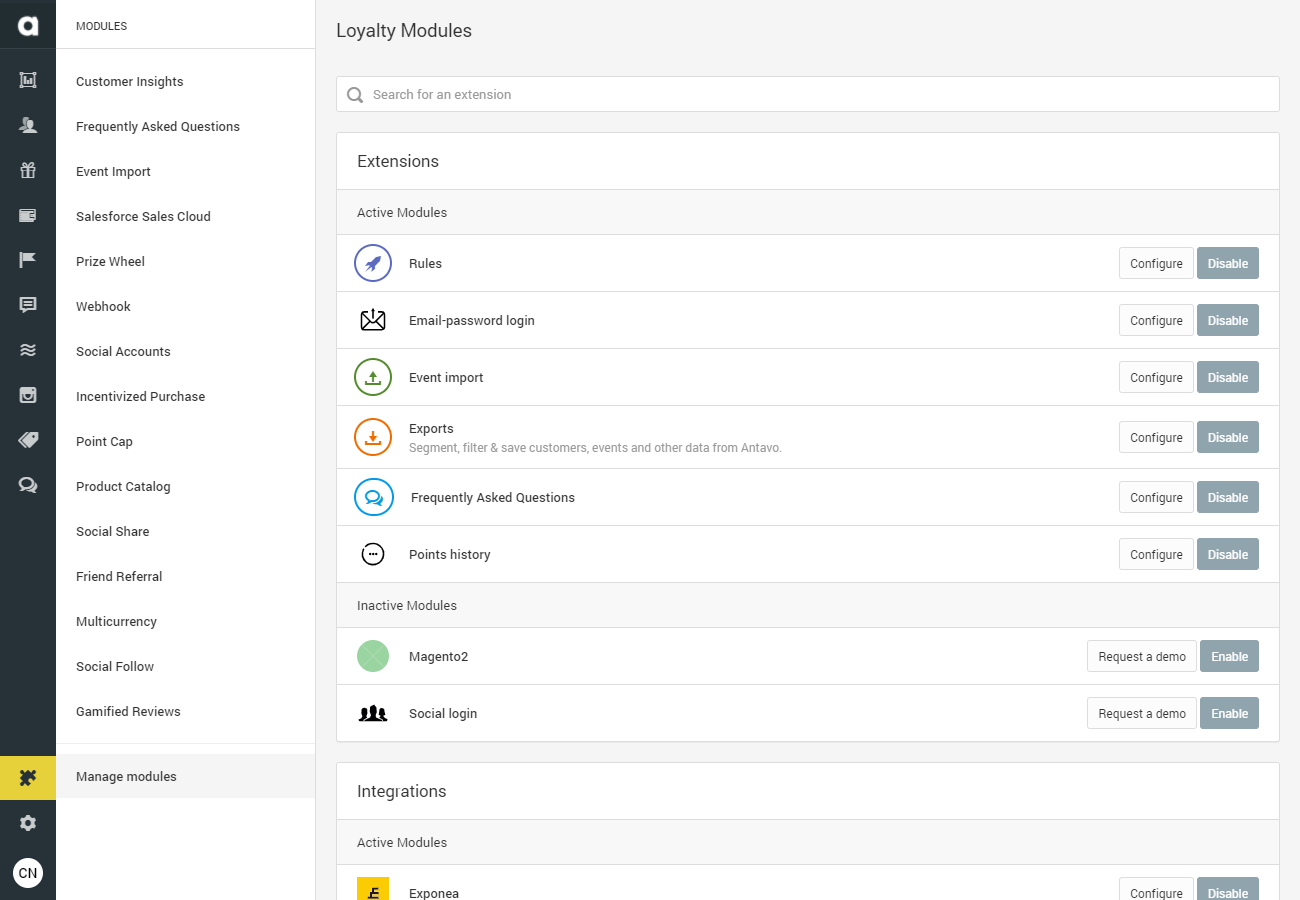This screenshot has width=1300, height=900.
Task: Disable the Rules module
Action: (x=1228, y=263)
